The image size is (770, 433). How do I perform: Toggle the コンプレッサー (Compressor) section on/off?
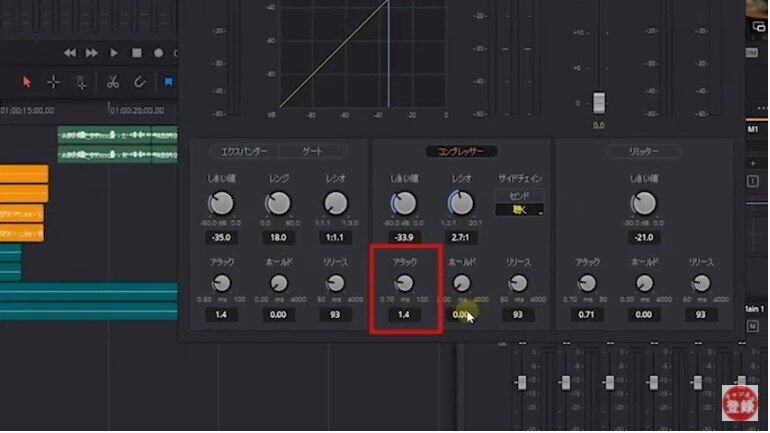pyautogui.click(x=461, y=151)
